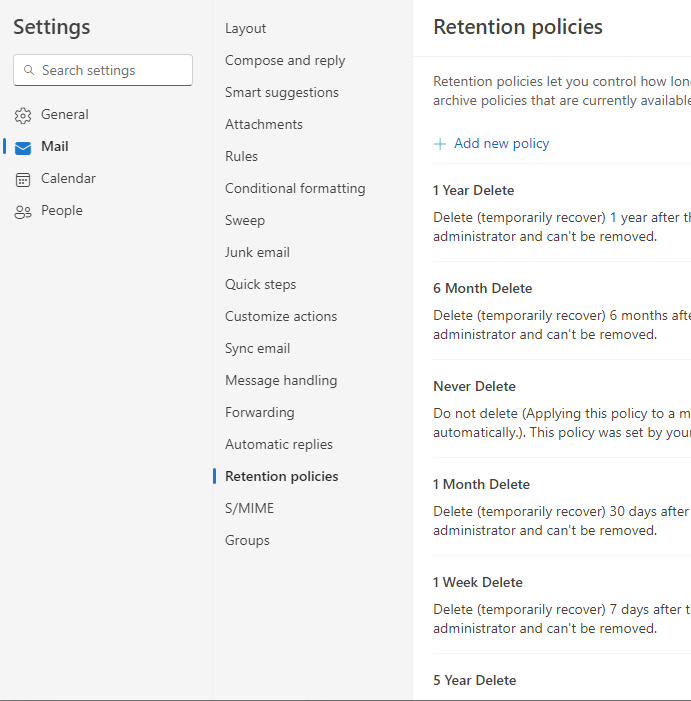Go to Groups settings
This screenshot has height=701, width=691.
(x=247, y=541)
